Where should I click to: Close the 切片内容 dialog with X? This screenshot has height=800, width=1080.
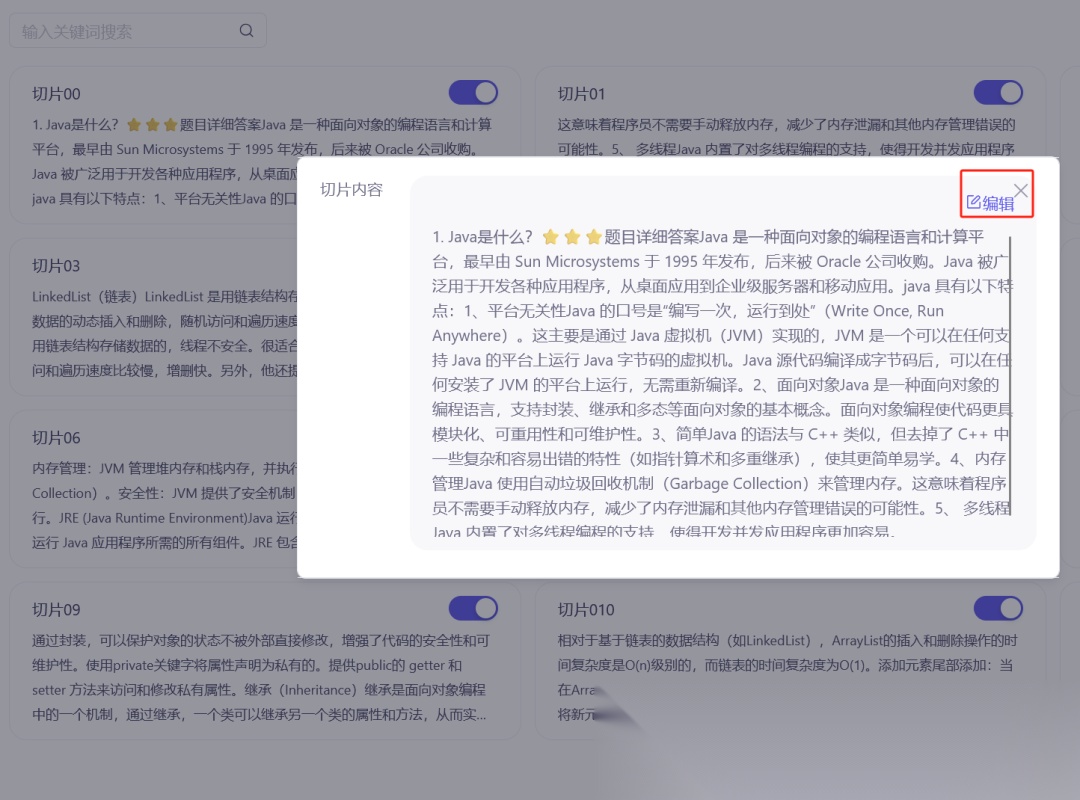click(x=1021, y=191)
